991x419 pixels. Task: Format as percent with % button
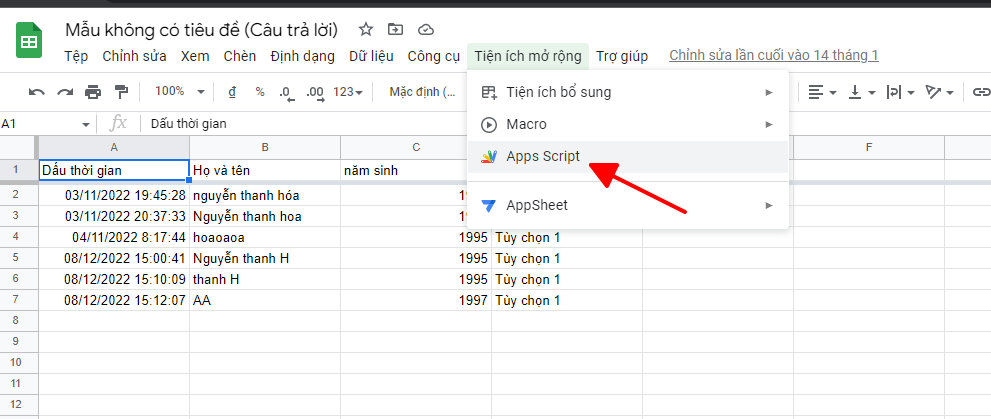(260, 92)
